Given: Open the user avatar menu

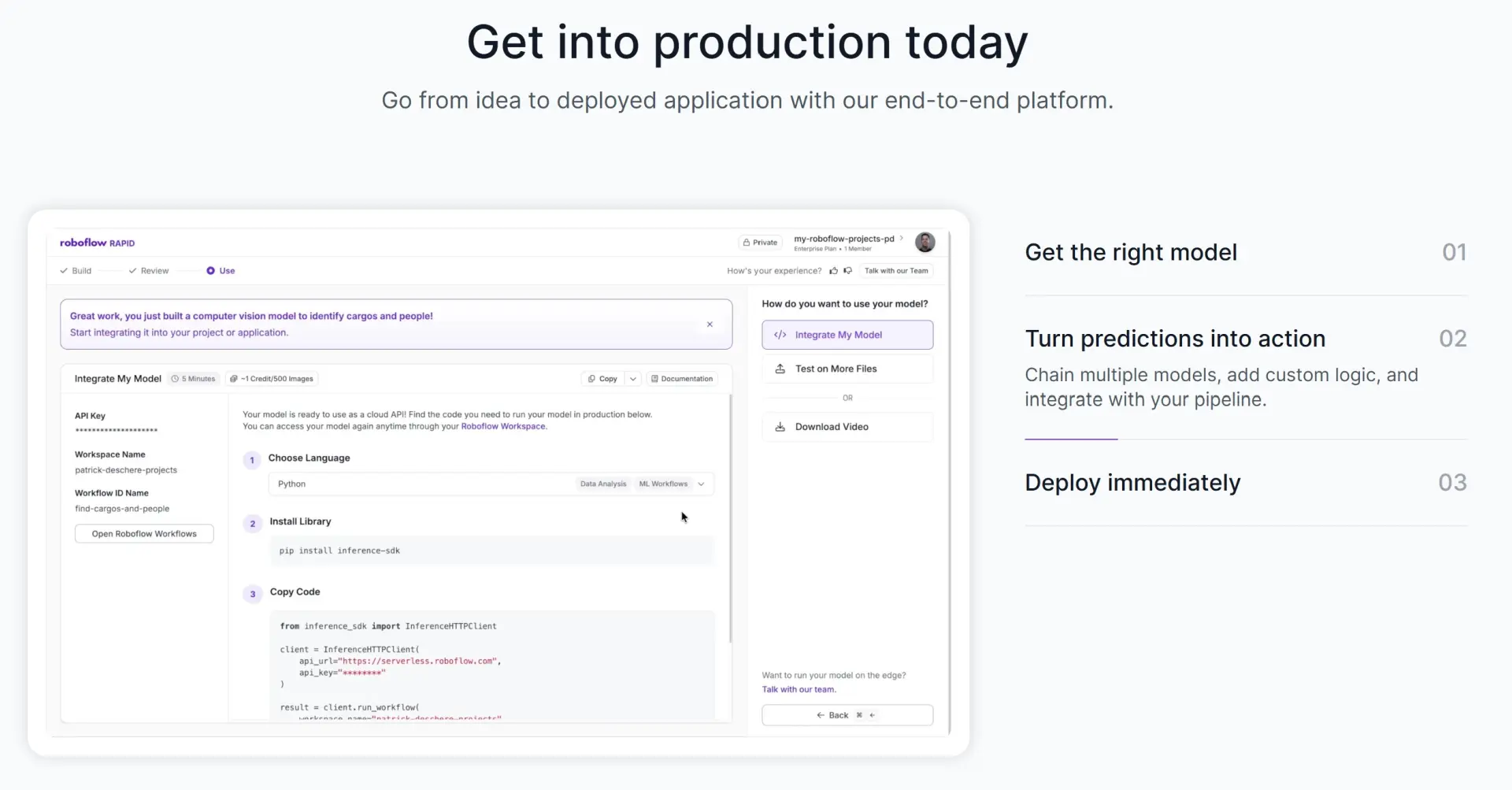Looking at the screenshot, I should pyautogui.click(x=925, y=243).
